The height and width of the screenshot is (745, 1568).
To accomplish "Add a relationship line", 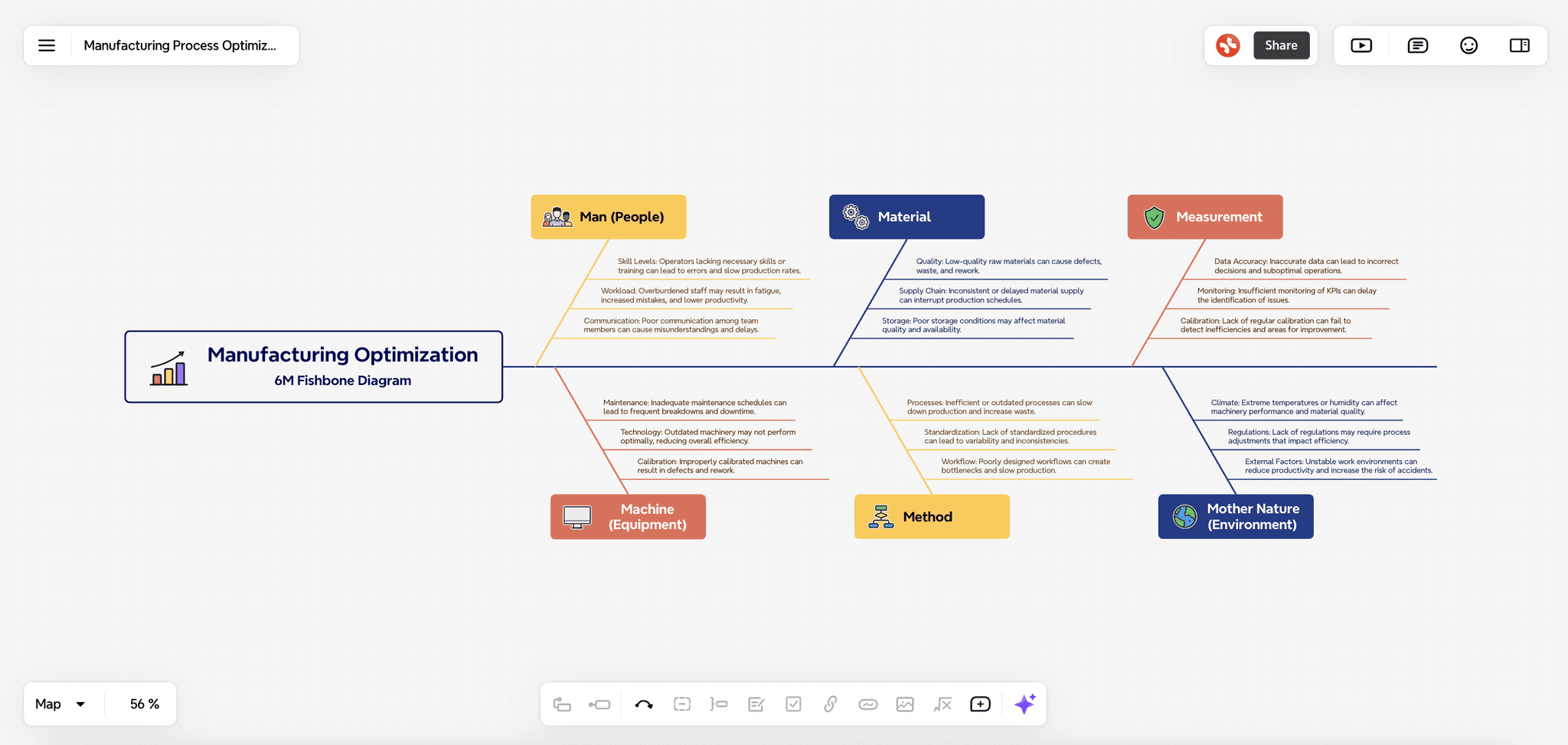I will coord(643,704).
